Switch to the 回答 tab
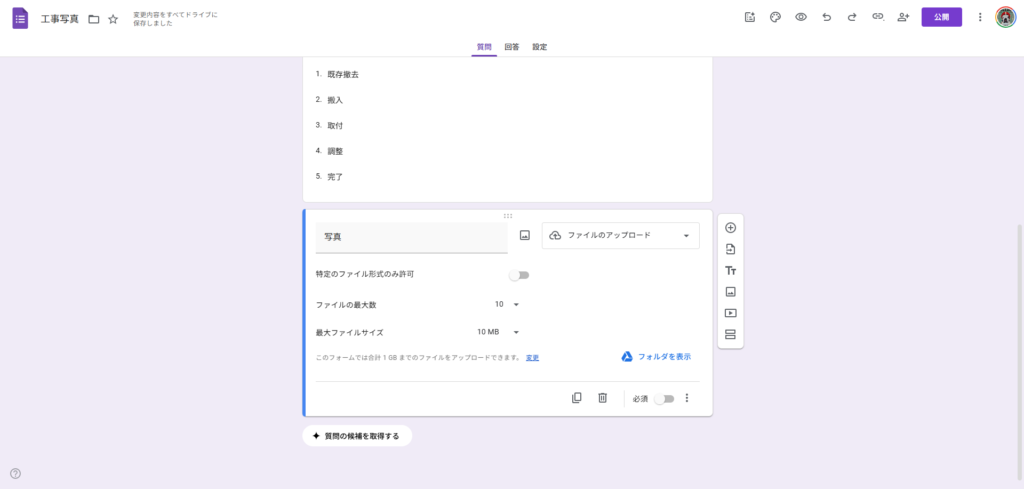The image size is (1024, 489). tap(511, 47)
